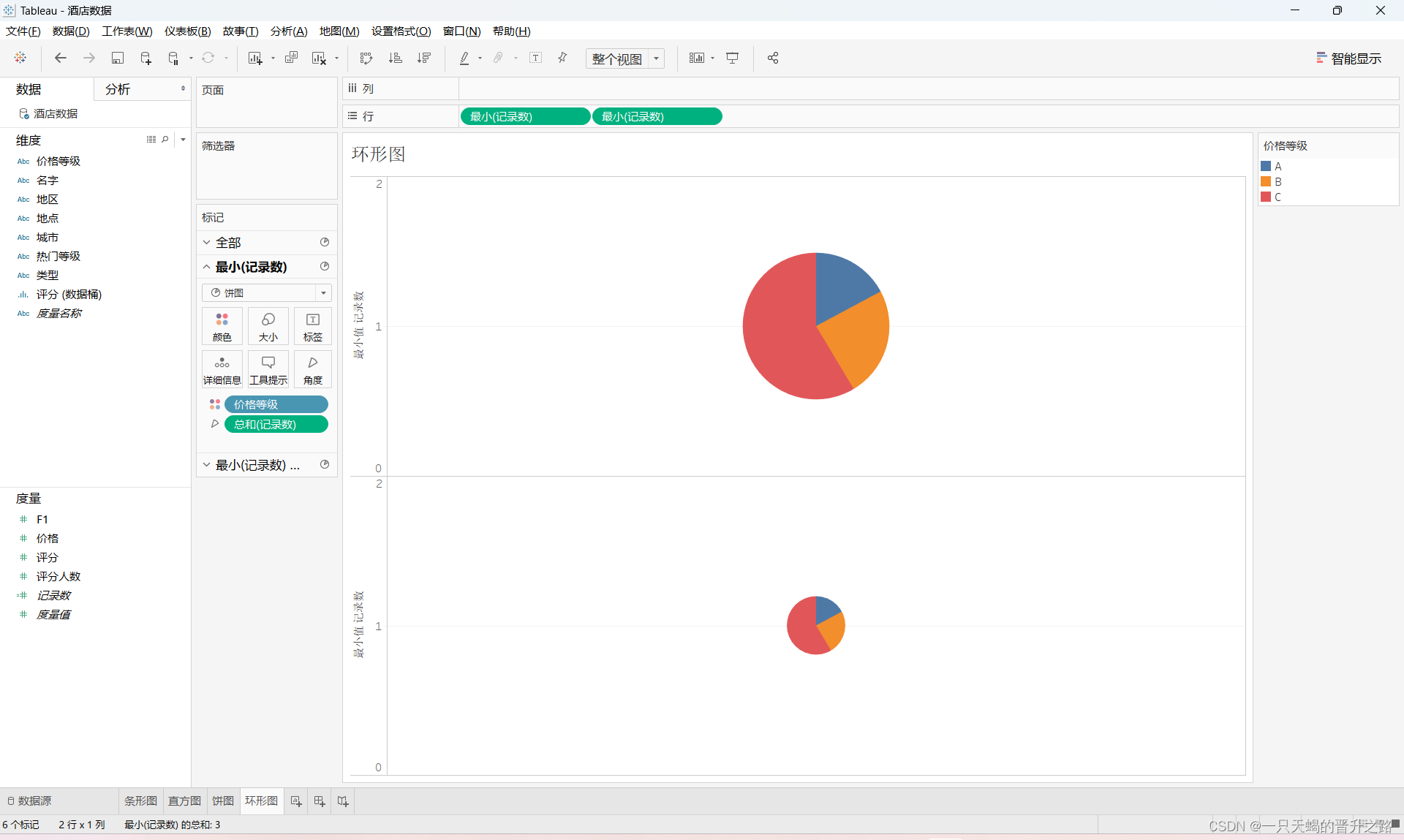The image size is (1404, 840).
Task: Clear the sheet icon
Action: 319,58
